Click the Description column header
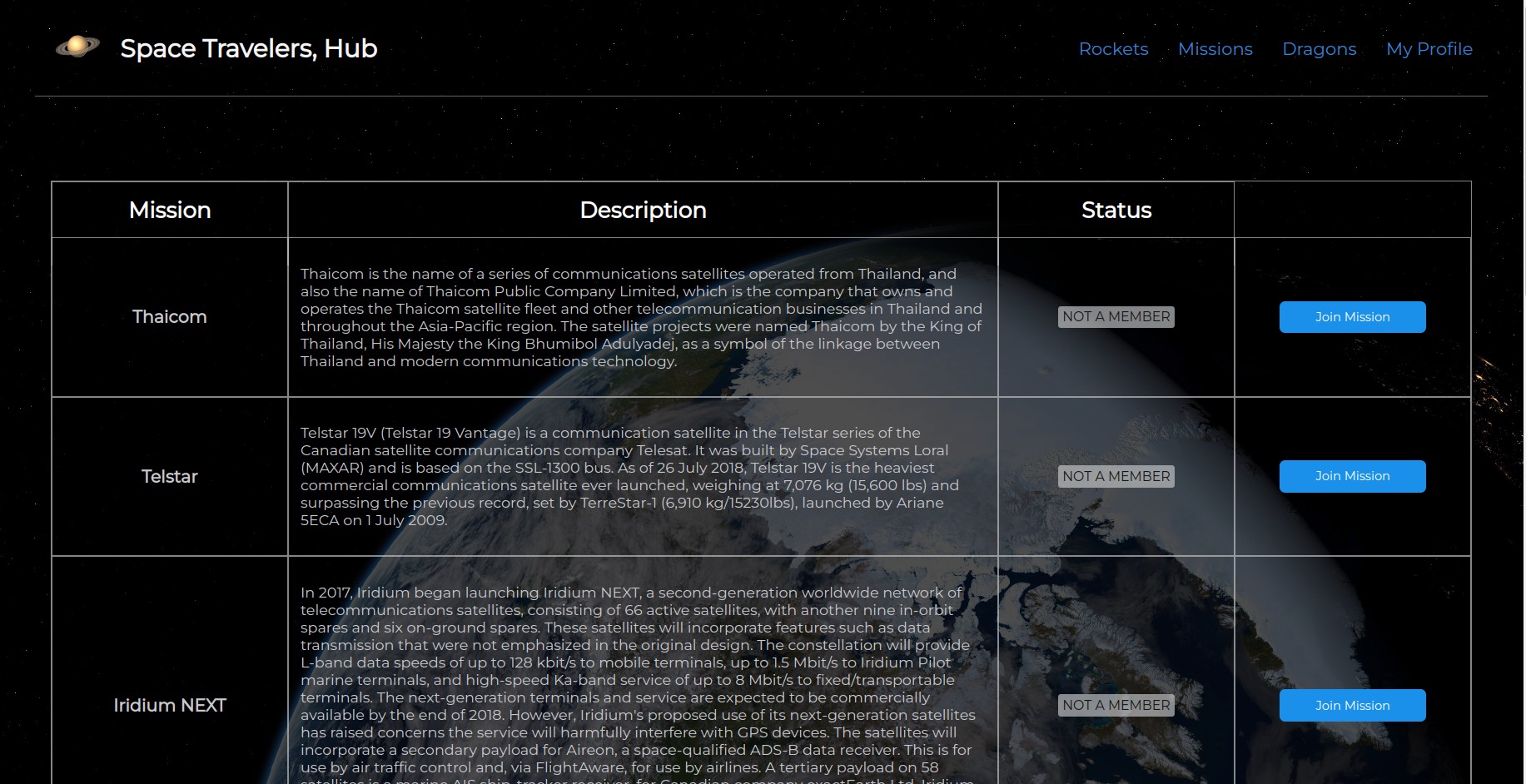The height and width of the screenshot is (784, 1526). click(643, 210)
